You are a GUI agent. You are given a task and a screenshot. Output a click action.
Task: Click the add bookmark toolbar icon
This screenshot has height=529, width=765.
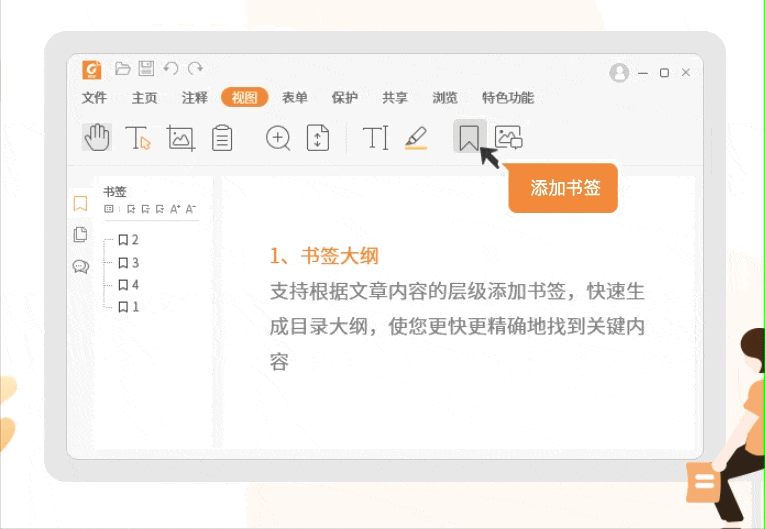pyautogui.click(x=468, y=137)
